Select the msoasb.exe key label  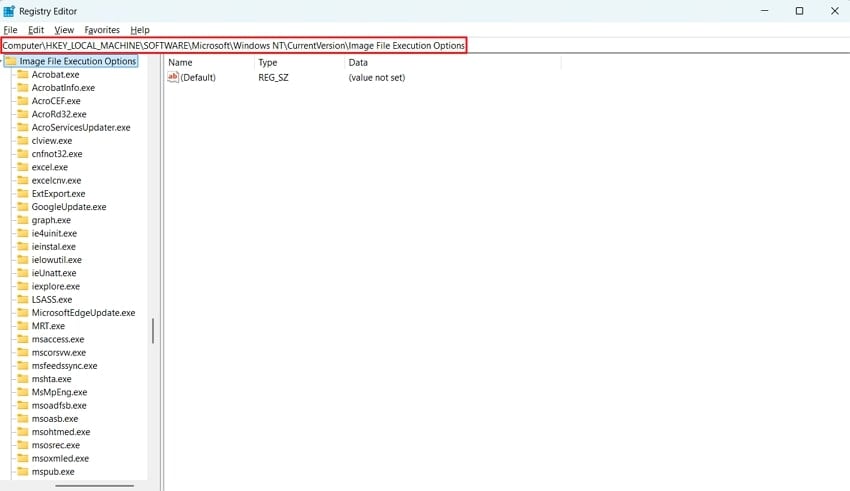(55, 418)
